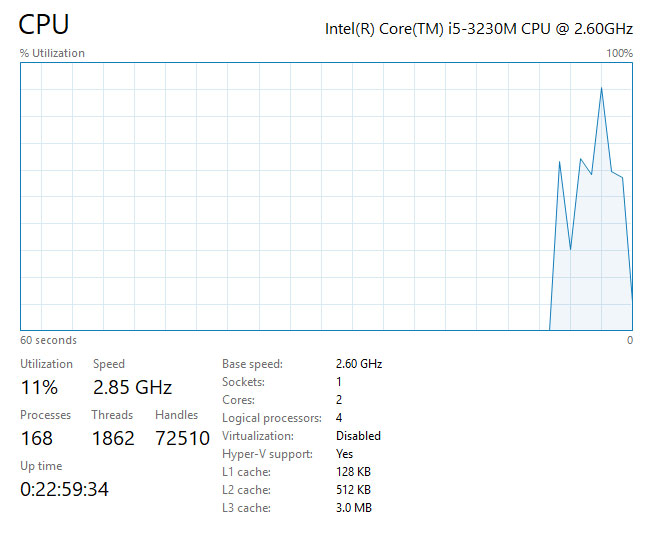Click the 60 seconds axis label
The width and height of the screenshot is (646, 534).
pos(48,340)
